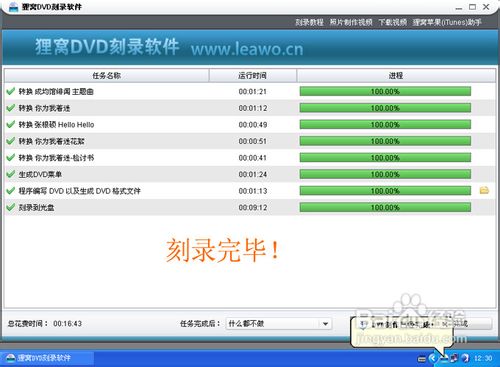
Task: Visit the www.leawo.cn link in the banner
Action: [247, 49]
